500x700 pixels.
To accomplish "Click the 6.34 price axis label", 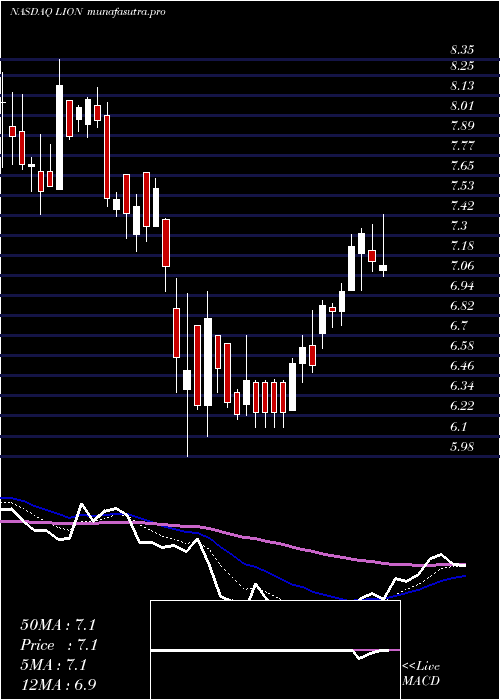I will click(462, 385).
